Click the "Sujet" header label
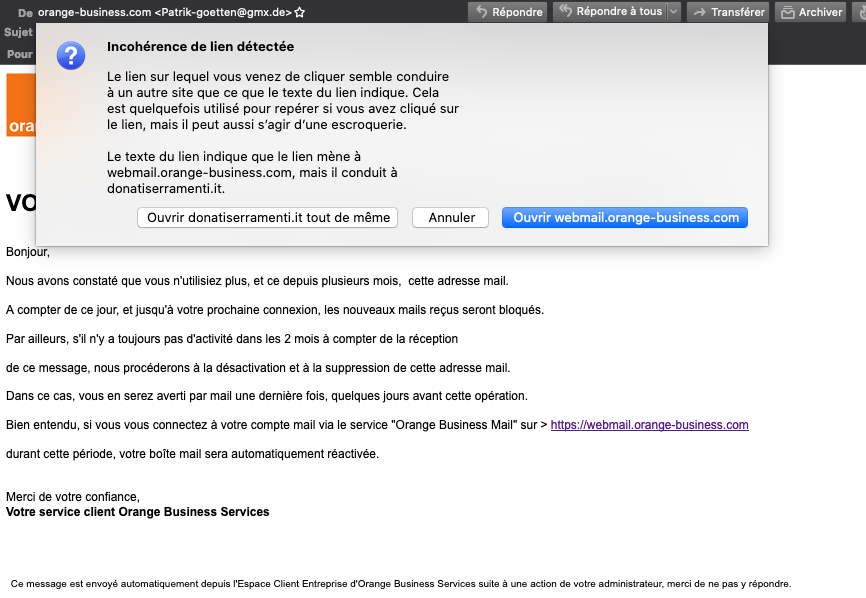This screenshot has width=866, height=598. coord(18,33)
